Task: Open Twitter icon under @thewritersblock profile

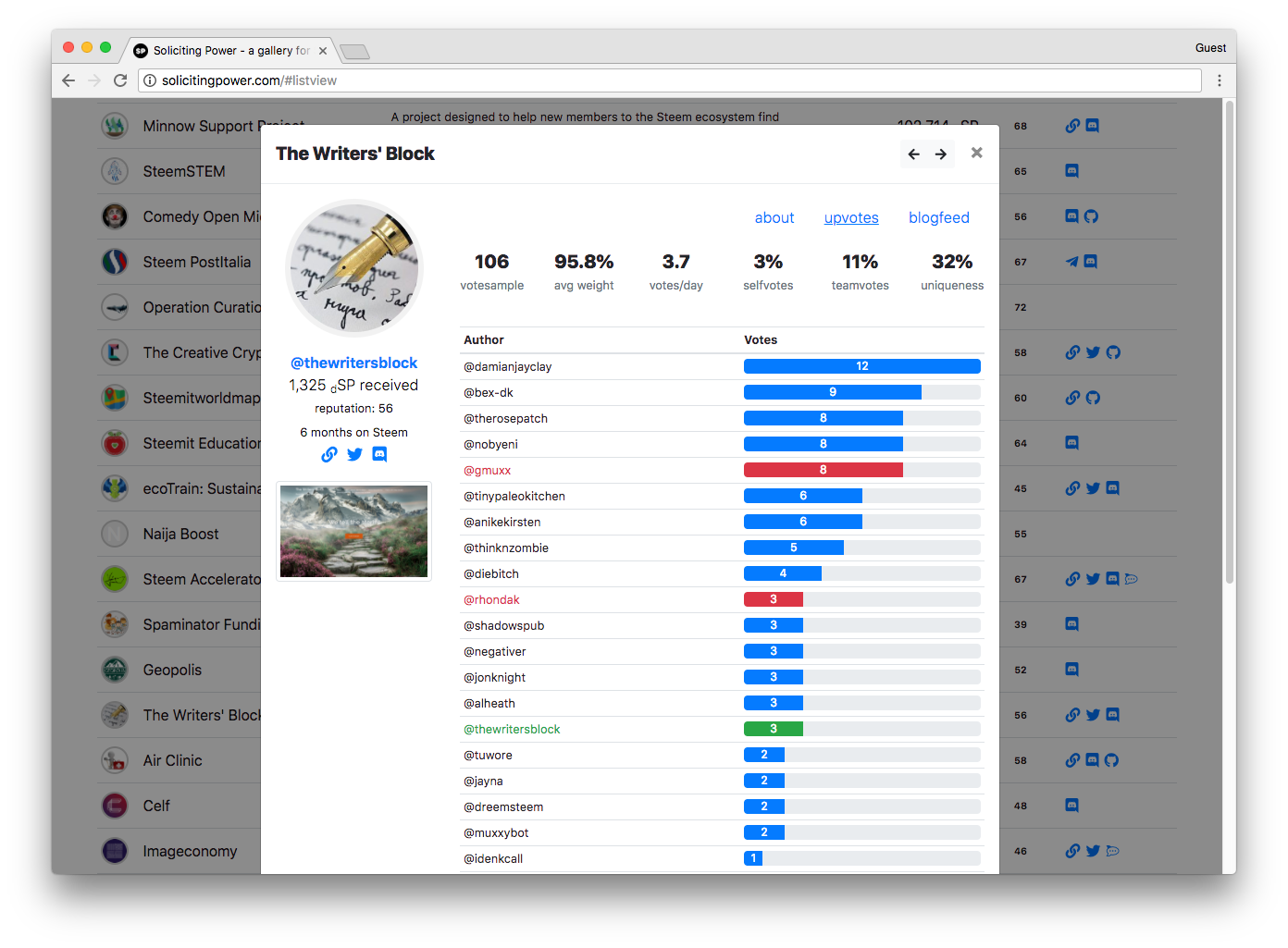Action: coord(354,454)
